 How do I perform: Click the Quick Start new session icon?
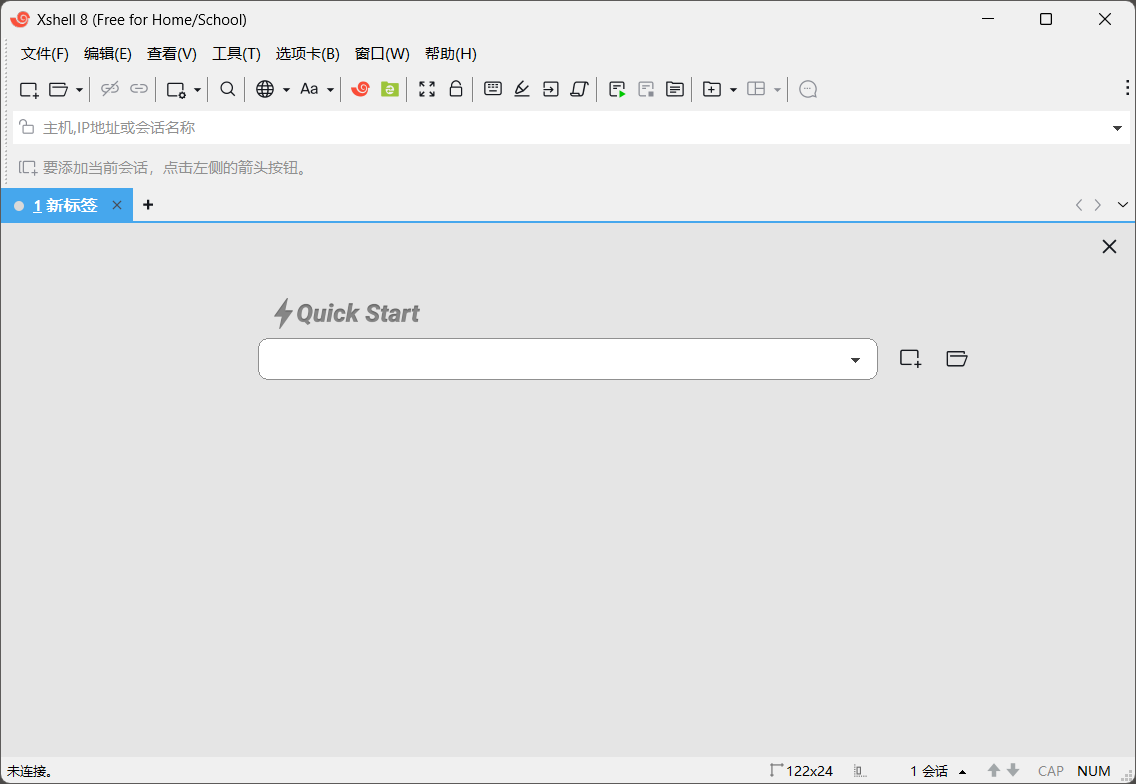coord(910,359)
